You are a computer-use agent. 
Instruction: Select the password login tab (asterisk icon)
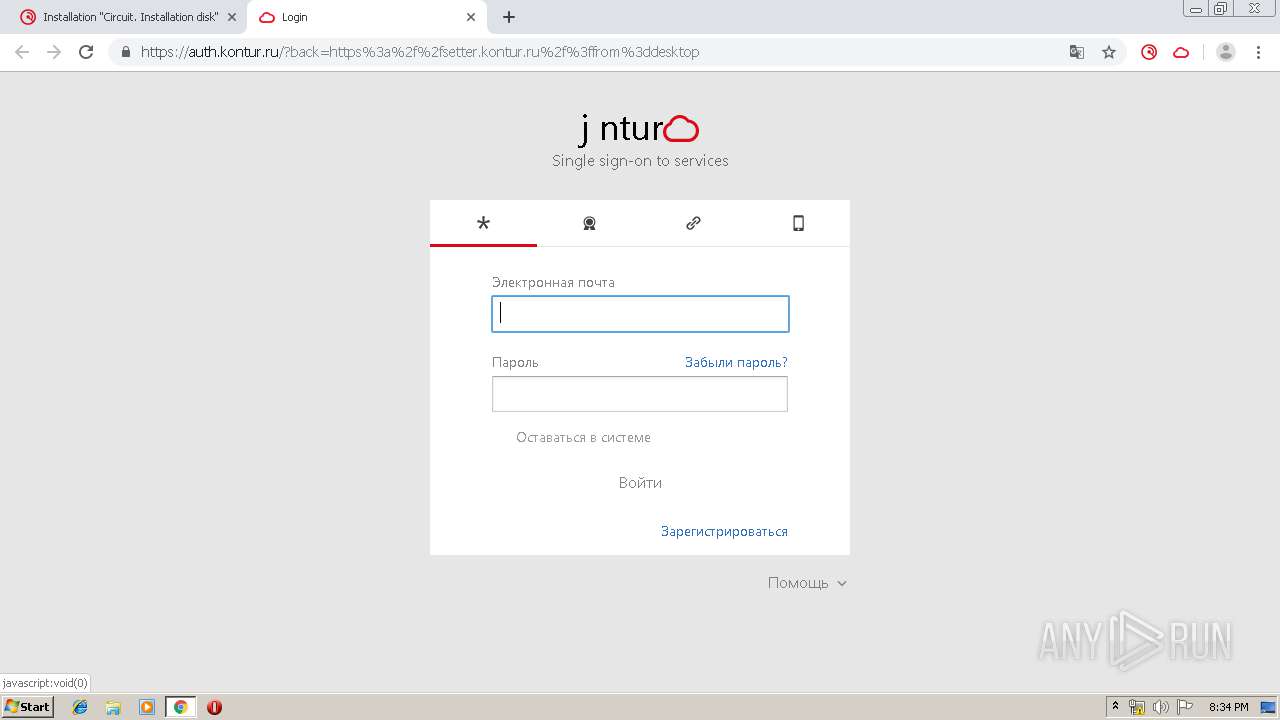(x=483, y=223)
